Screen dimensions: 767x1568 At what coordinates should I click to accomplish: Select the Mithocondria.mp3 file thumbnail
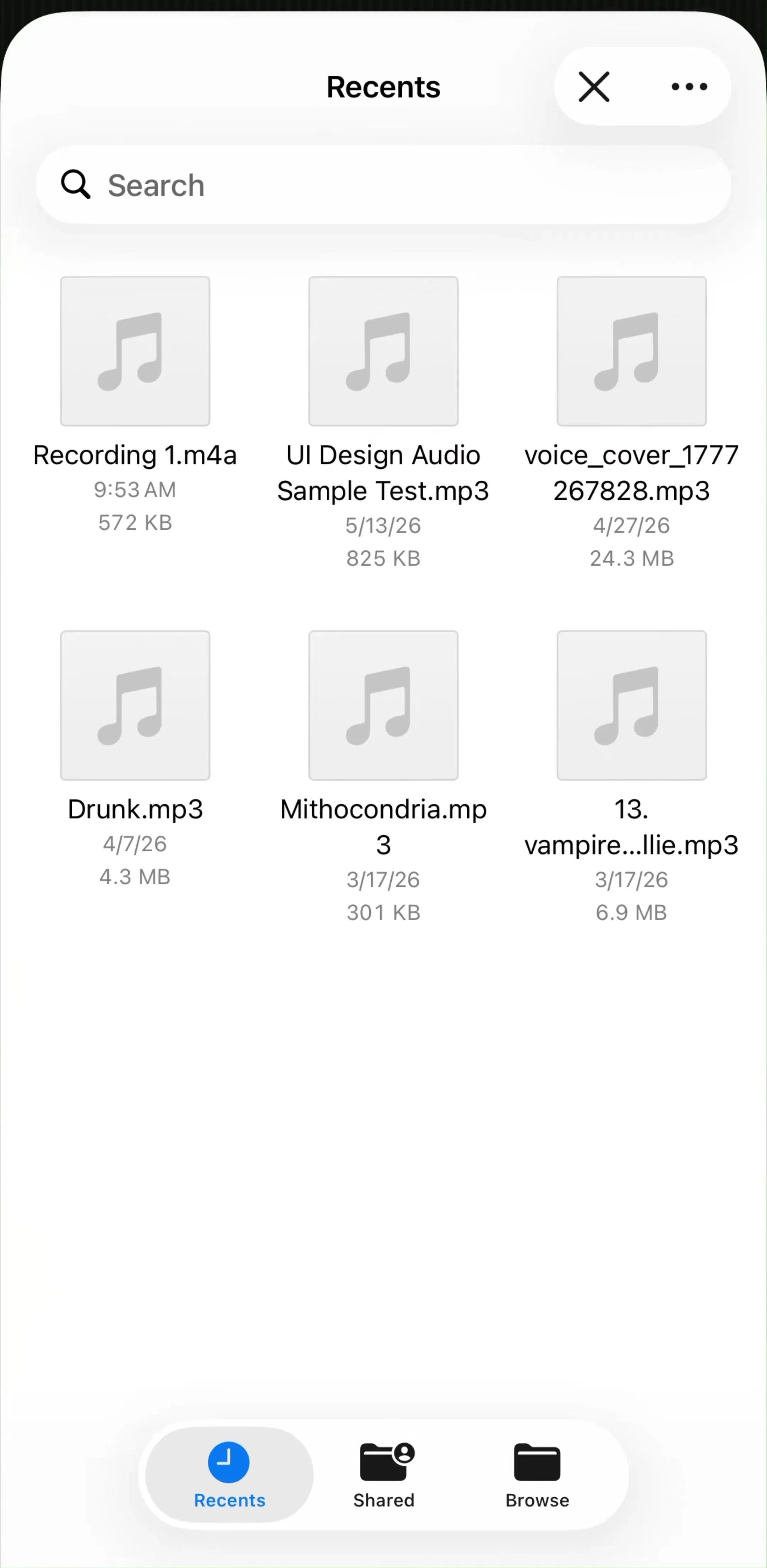383,706
